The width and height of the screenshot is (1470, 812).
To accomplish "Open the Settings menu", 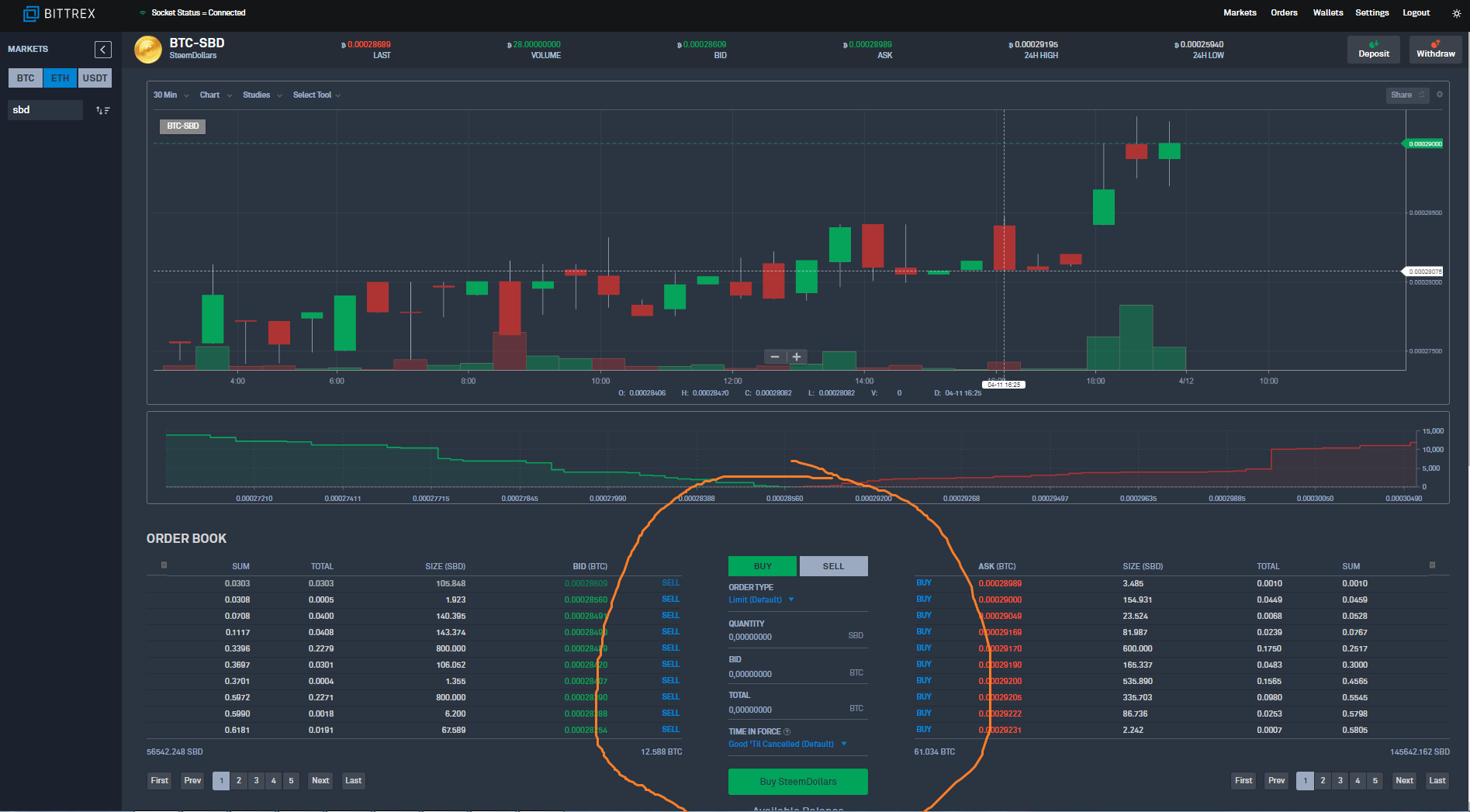I will point(1371,13).
